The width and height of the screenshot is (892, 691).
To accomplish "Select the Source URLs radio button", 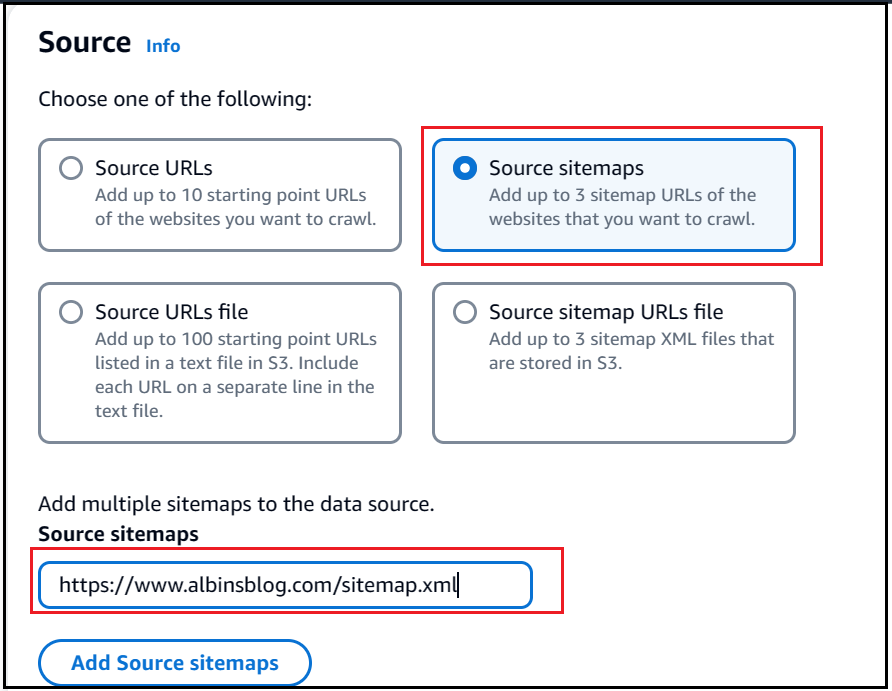I will [x=71, y=168].
